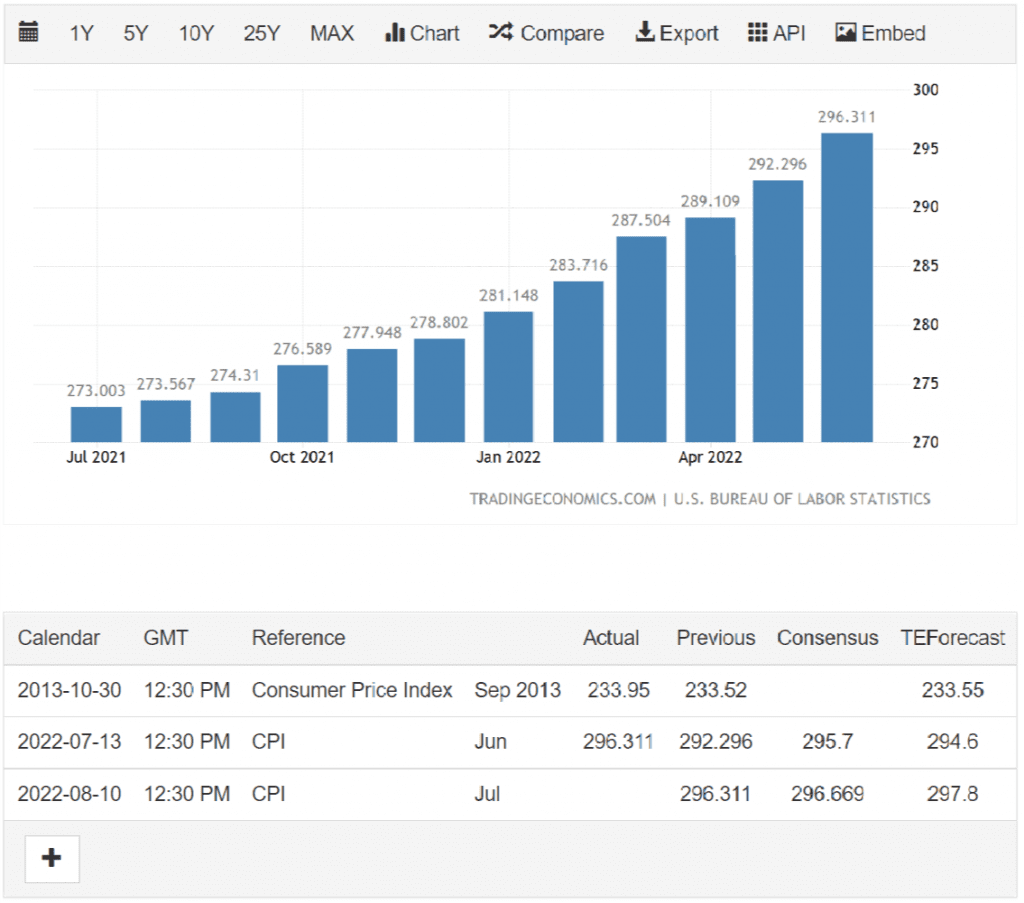The image size is (1024, 903).
Task: Select the 274.31 bar in the chart
Action: coord(235,417)
